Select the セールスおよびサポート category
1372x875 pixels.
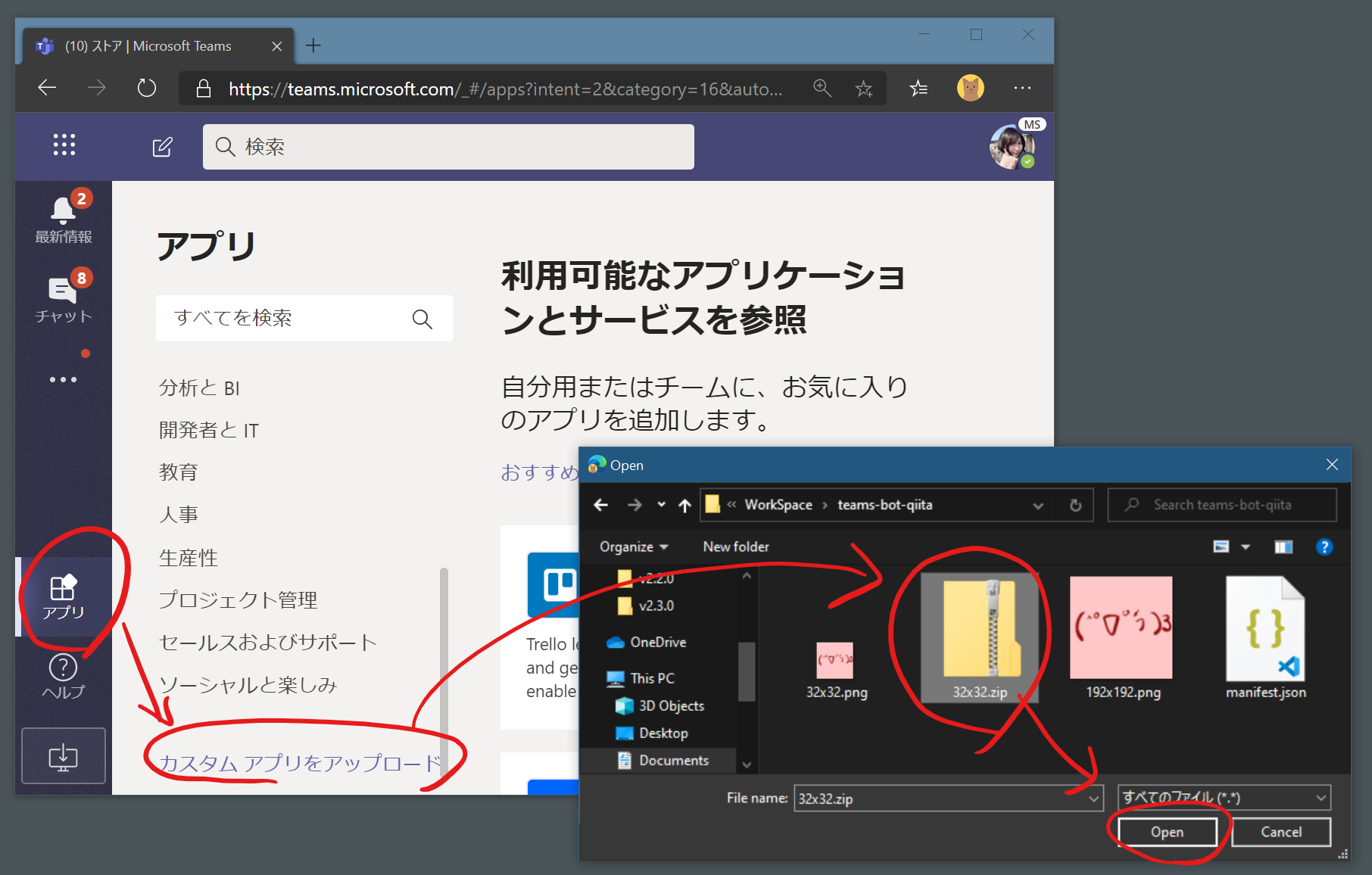[x=268, y=643]
